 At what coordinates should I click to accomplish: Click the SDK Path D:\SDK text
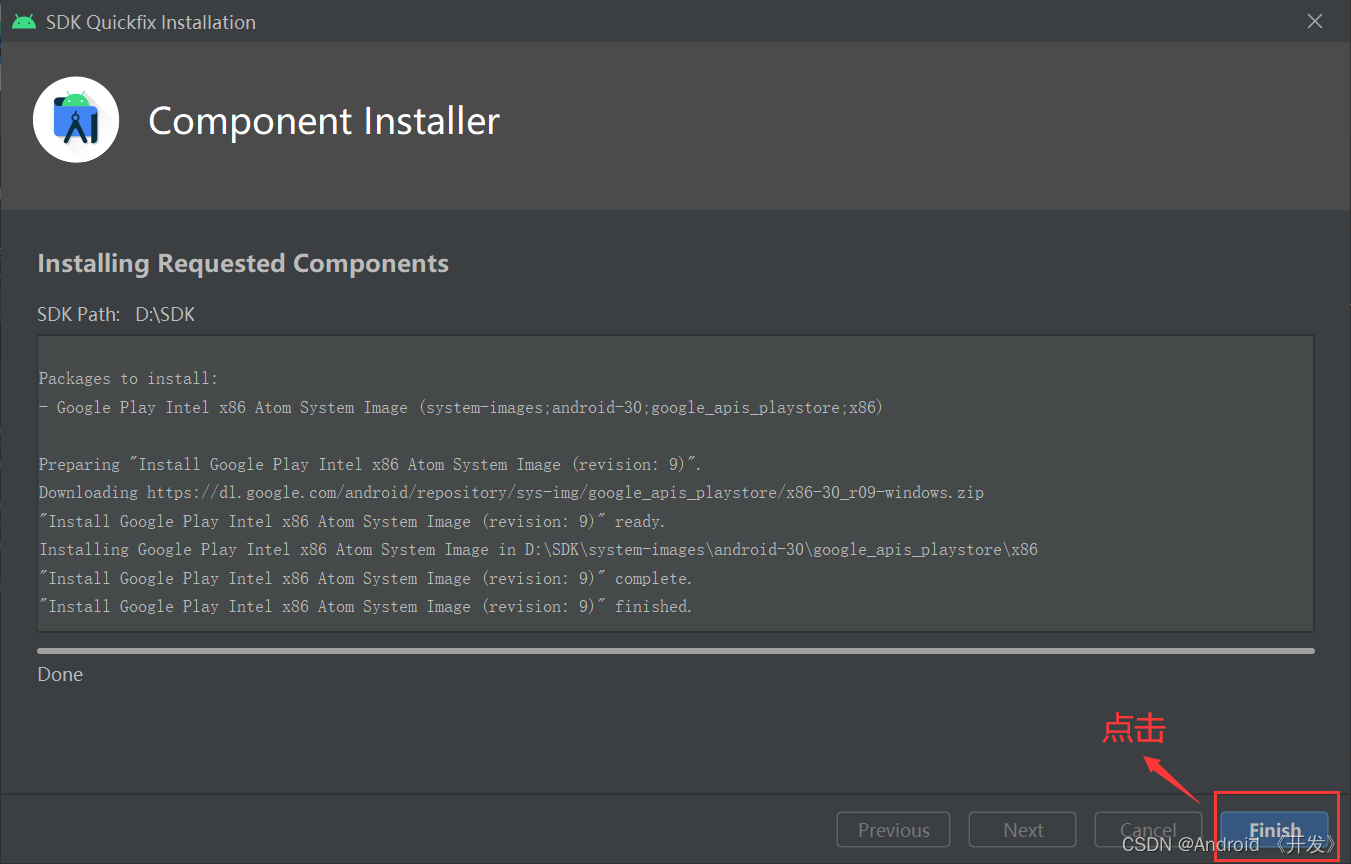116,314
